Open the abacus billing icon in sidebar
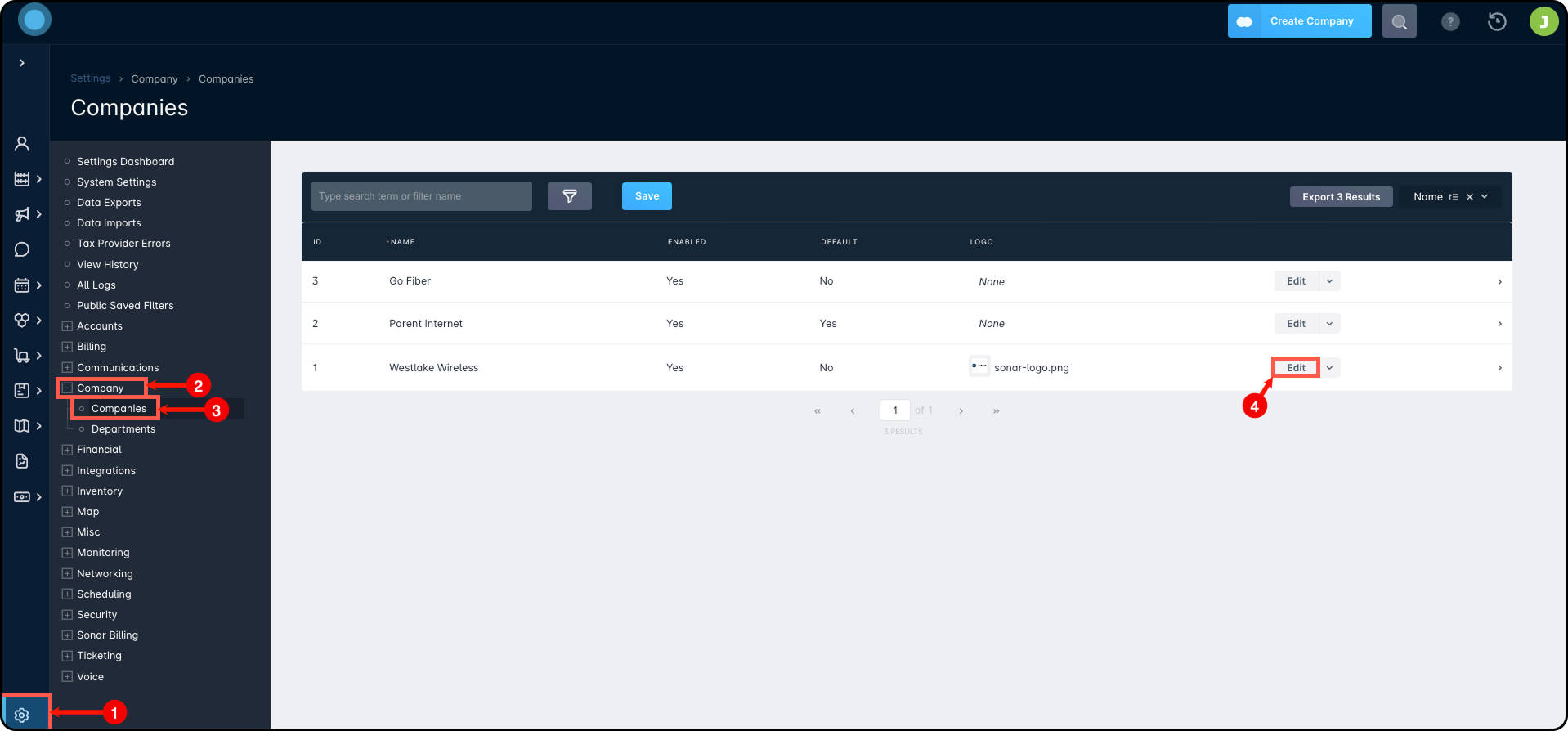The image size is (1568, 731). (x=22, y=179)
